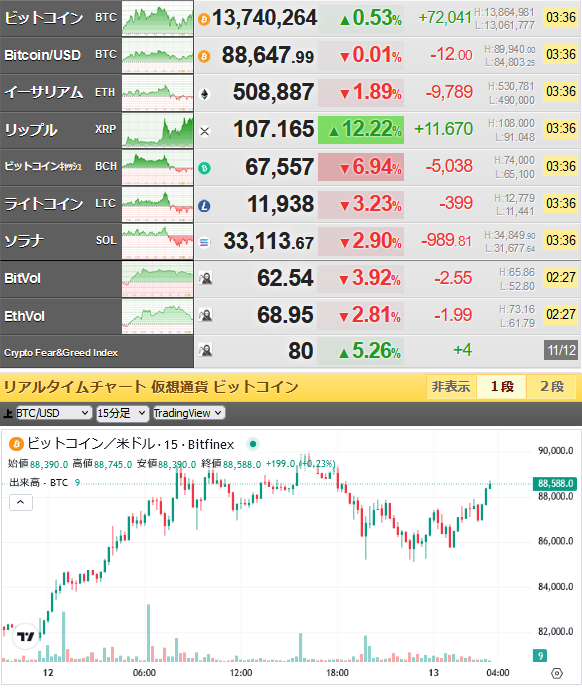Click the 88,588.0 current price label

555,483
